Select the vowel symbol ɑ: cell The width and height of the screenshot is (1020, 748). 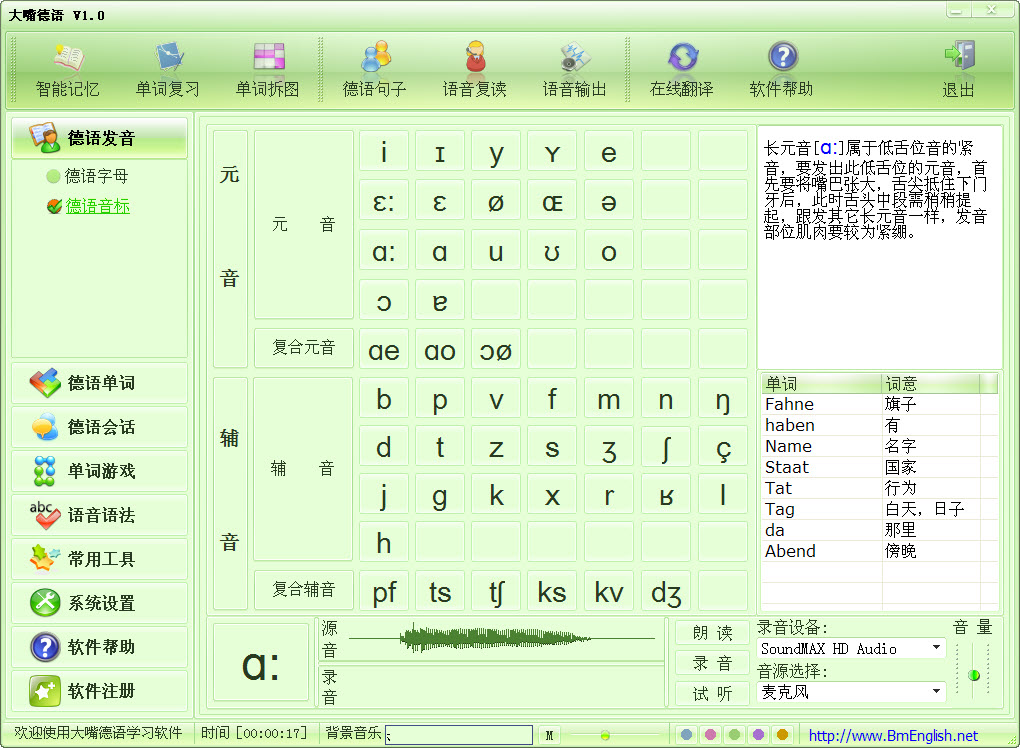[384, 252]
